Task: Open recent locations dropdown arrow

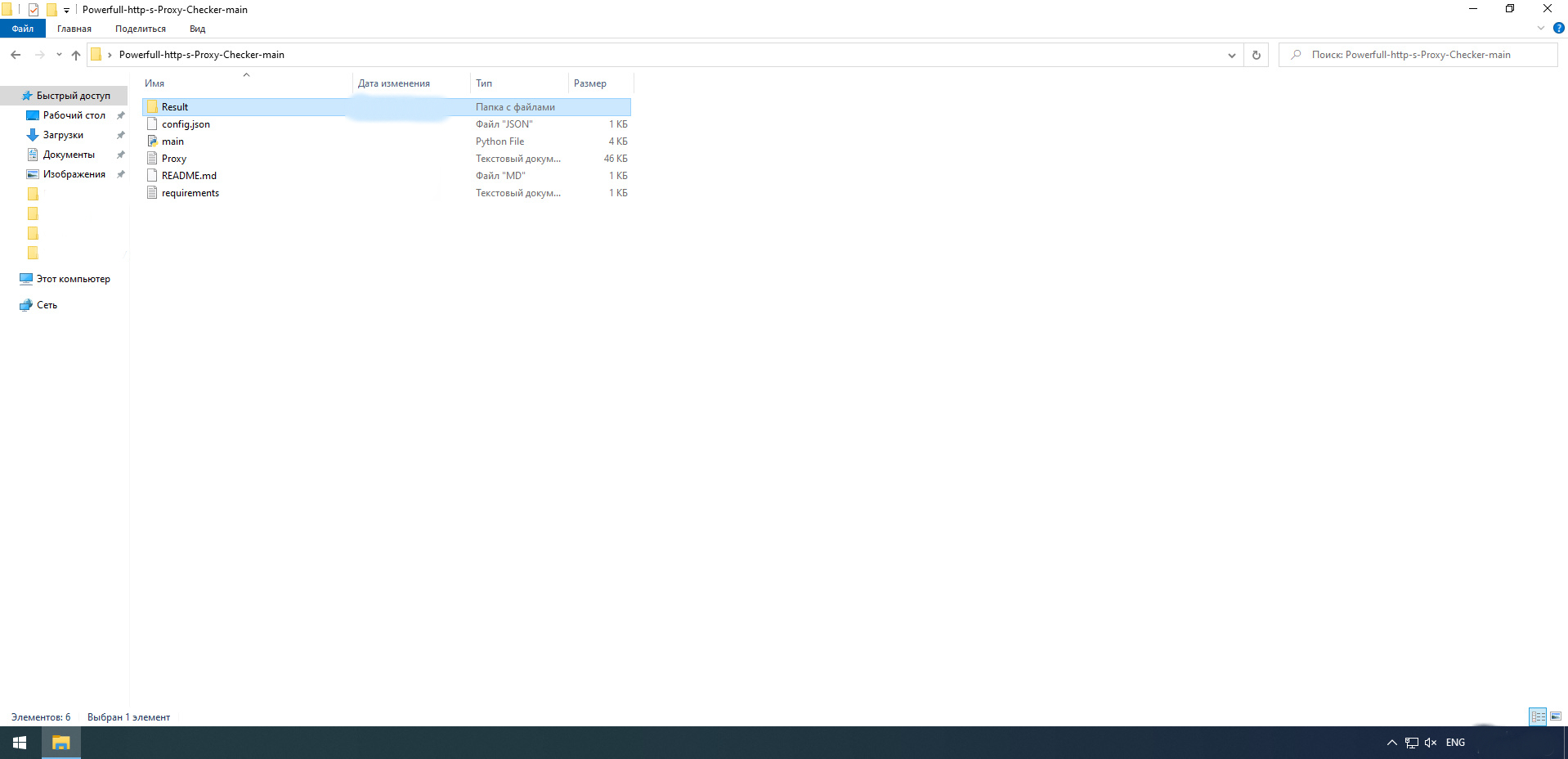Action: tap(59, 55)
